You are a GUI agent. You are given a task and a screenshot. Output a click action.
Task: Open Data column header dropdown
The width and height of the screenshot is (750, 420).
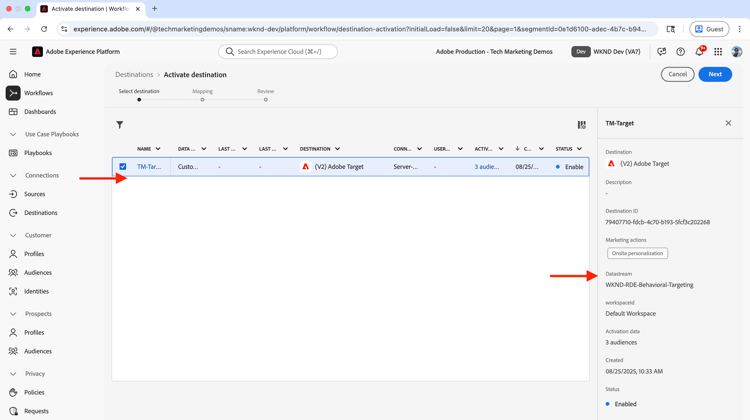click(204, 149)
